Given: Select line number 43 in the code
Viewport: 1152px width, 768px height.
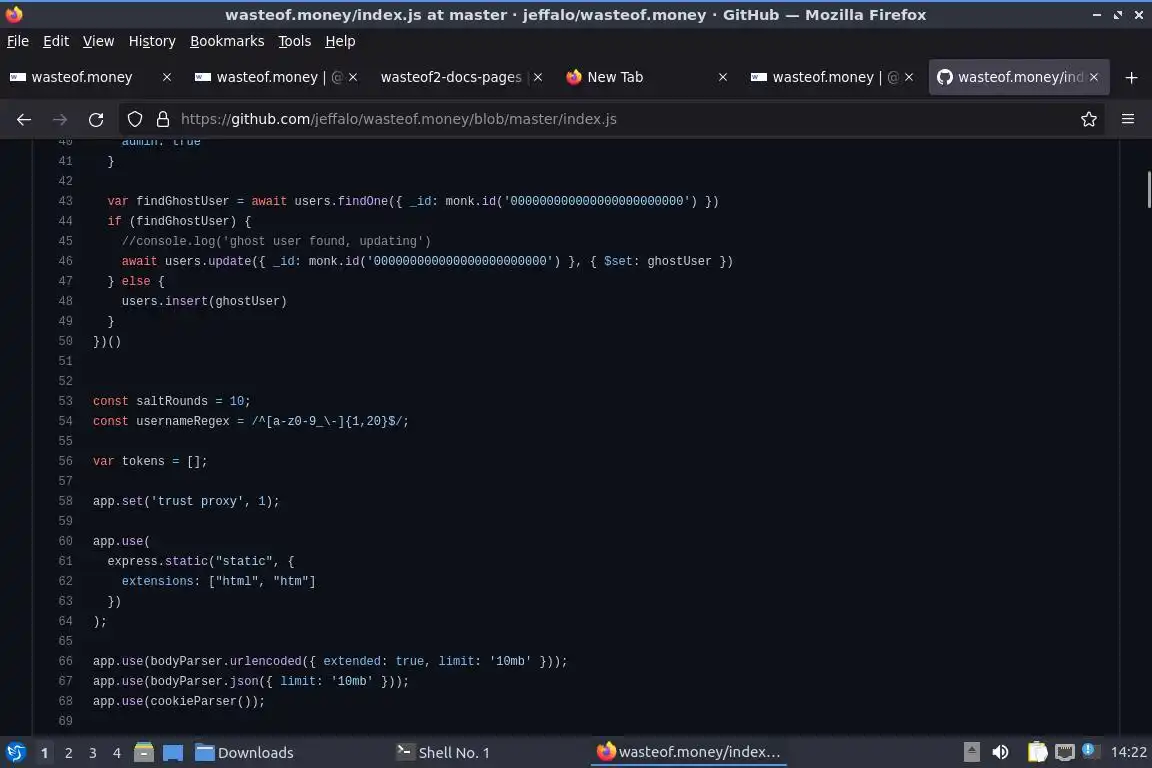Looking at the screenshot, I should 65,201.
